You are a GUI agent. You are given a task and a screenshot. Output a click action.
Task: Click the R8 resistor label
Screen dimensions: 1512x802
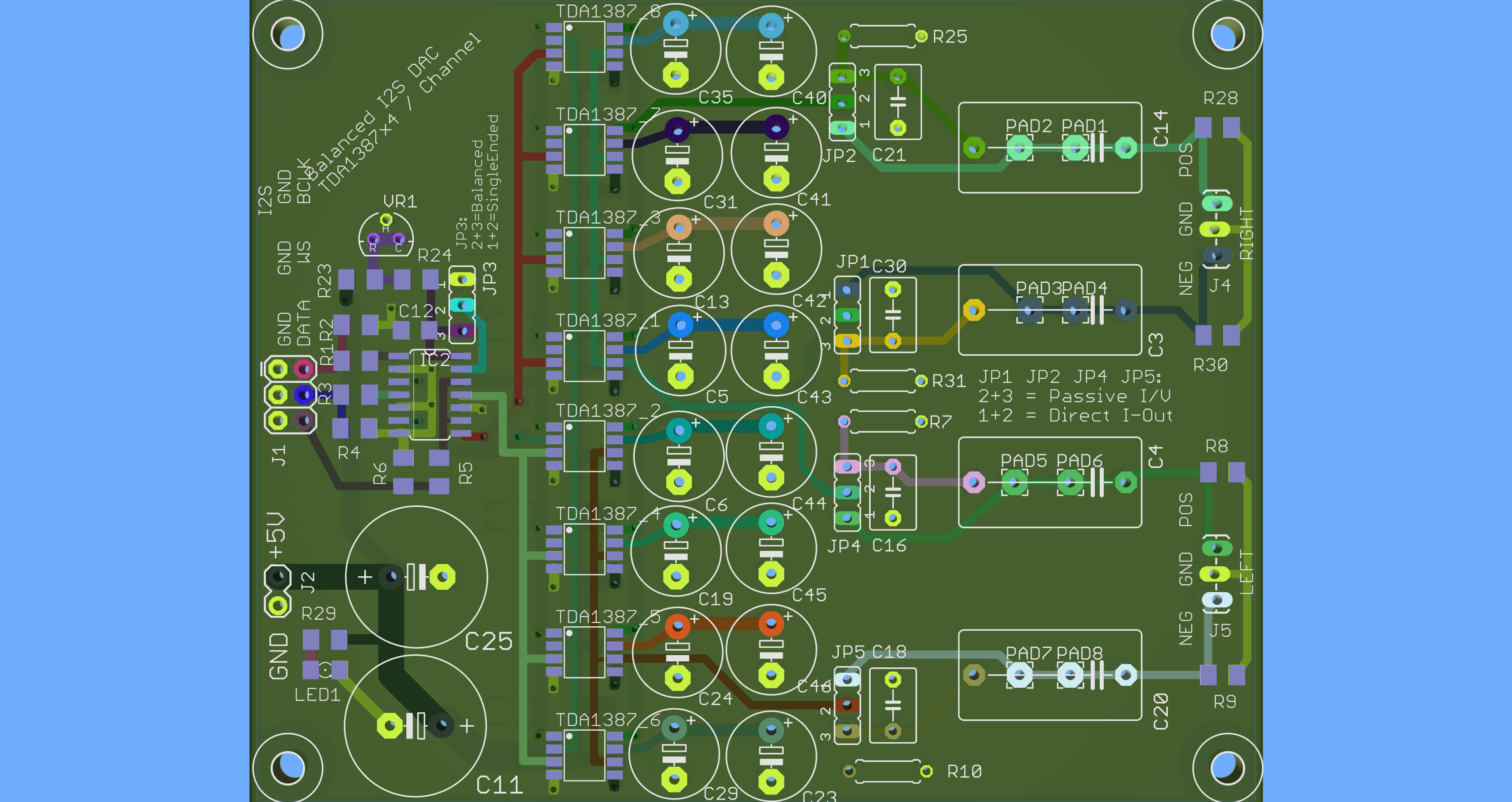tap(1216, 446)
